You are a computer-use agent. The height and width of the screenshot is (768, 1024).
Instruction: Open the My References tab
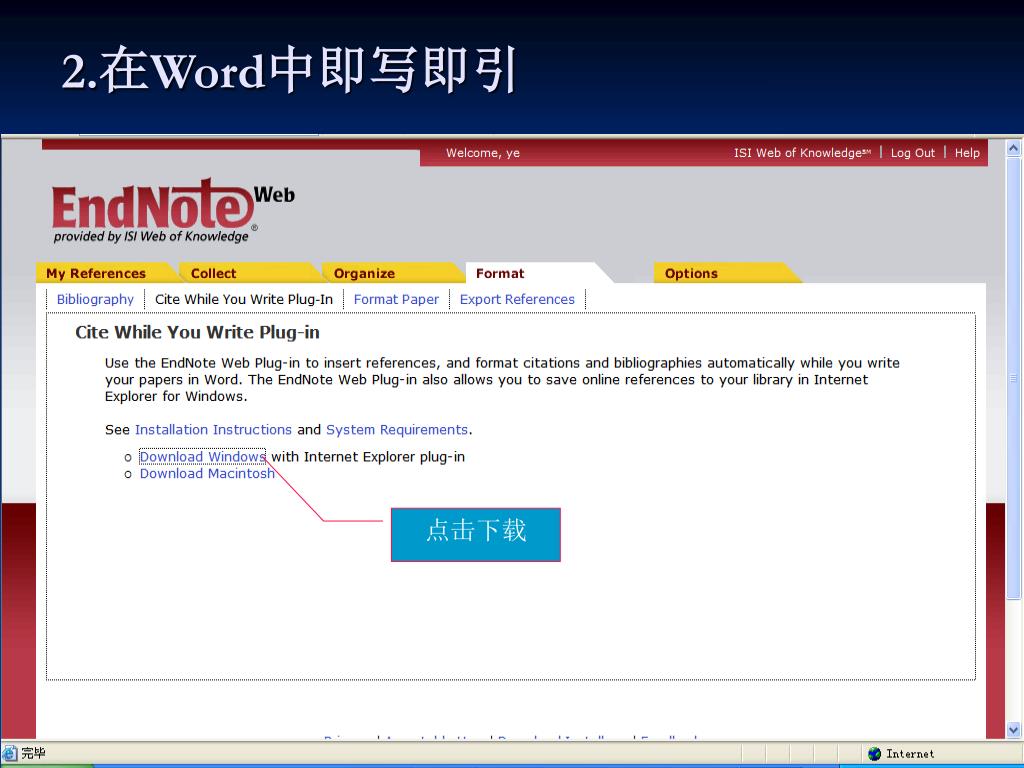[96, 273]
